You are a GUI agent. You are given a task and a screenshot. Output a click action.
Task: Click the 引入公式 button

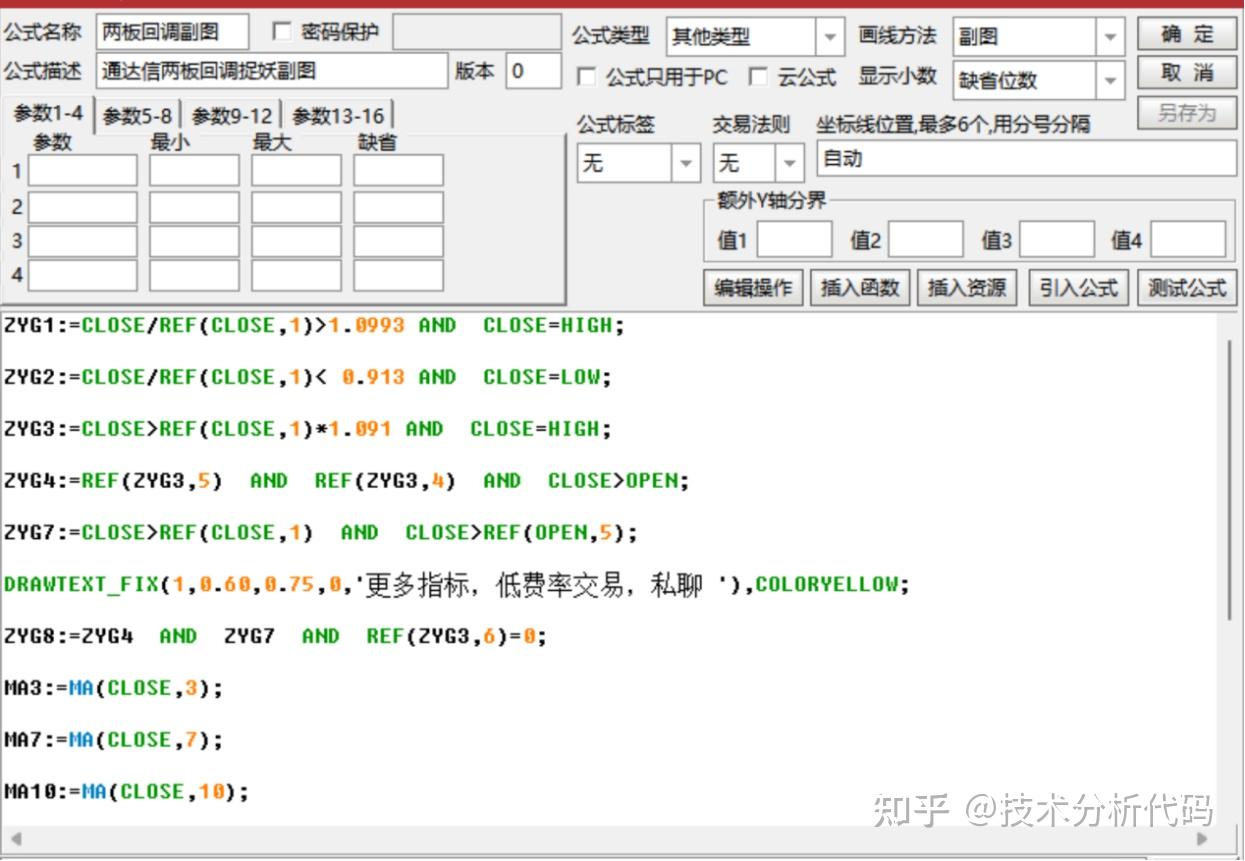pyautogui.click(x=1077, y=288)
